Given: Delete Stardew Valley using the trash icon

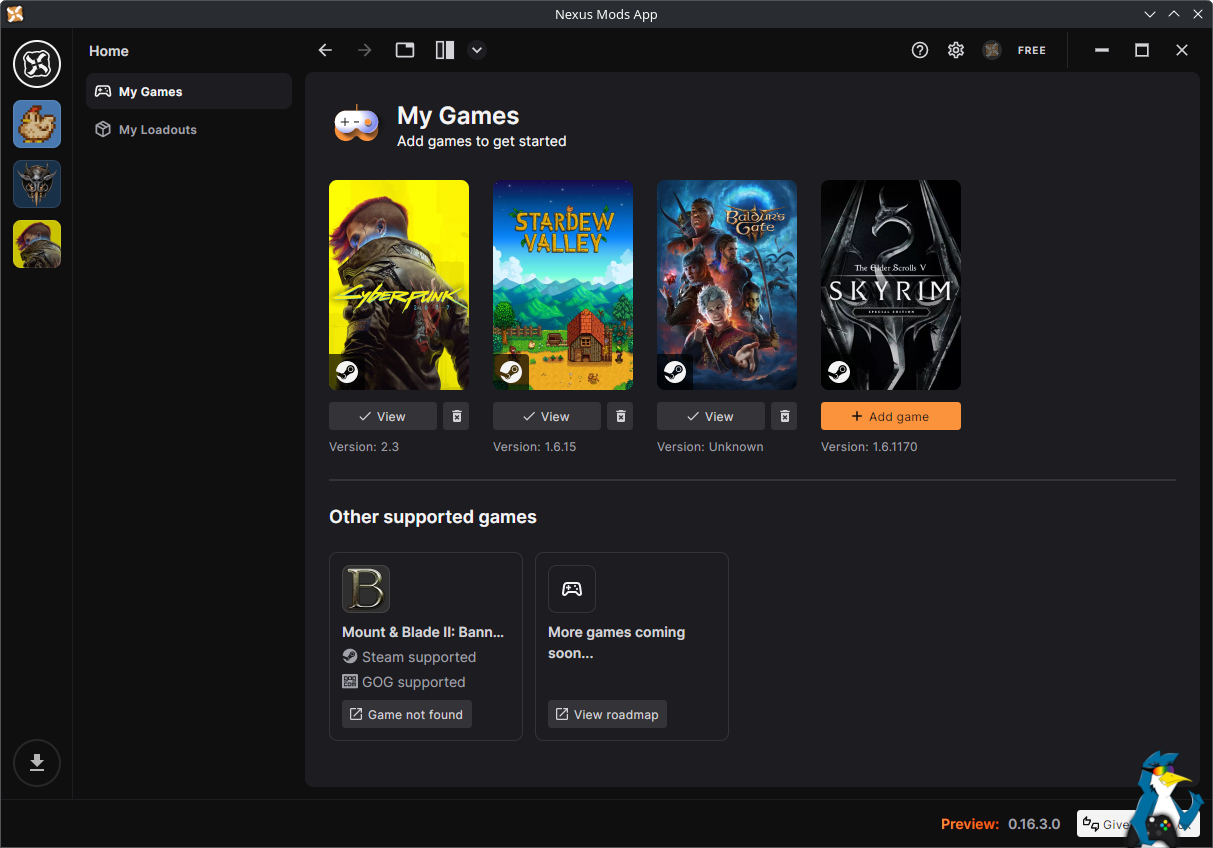Looking at the screenshot, I should point(620,416).
